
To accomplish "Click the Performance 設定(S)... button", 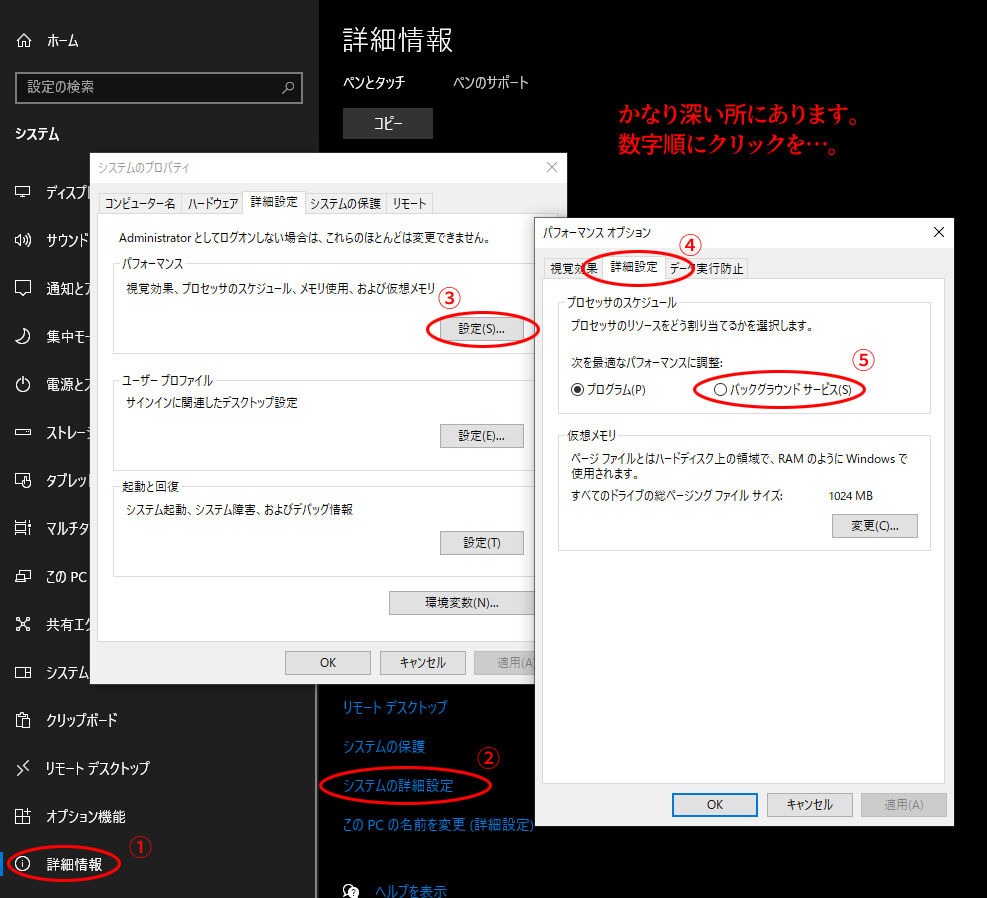I will click(x=482, y=328).
